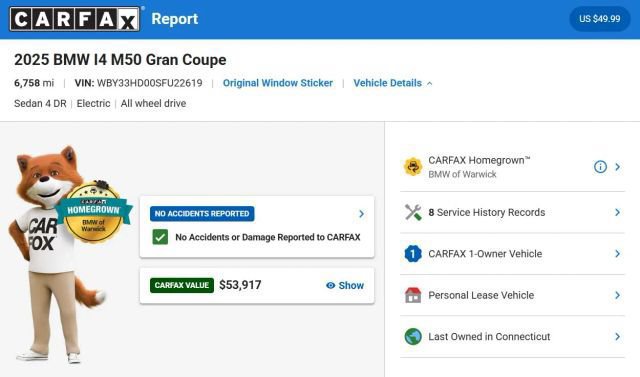Click the Homegrown gold medal on fox

tap(93, 212)
